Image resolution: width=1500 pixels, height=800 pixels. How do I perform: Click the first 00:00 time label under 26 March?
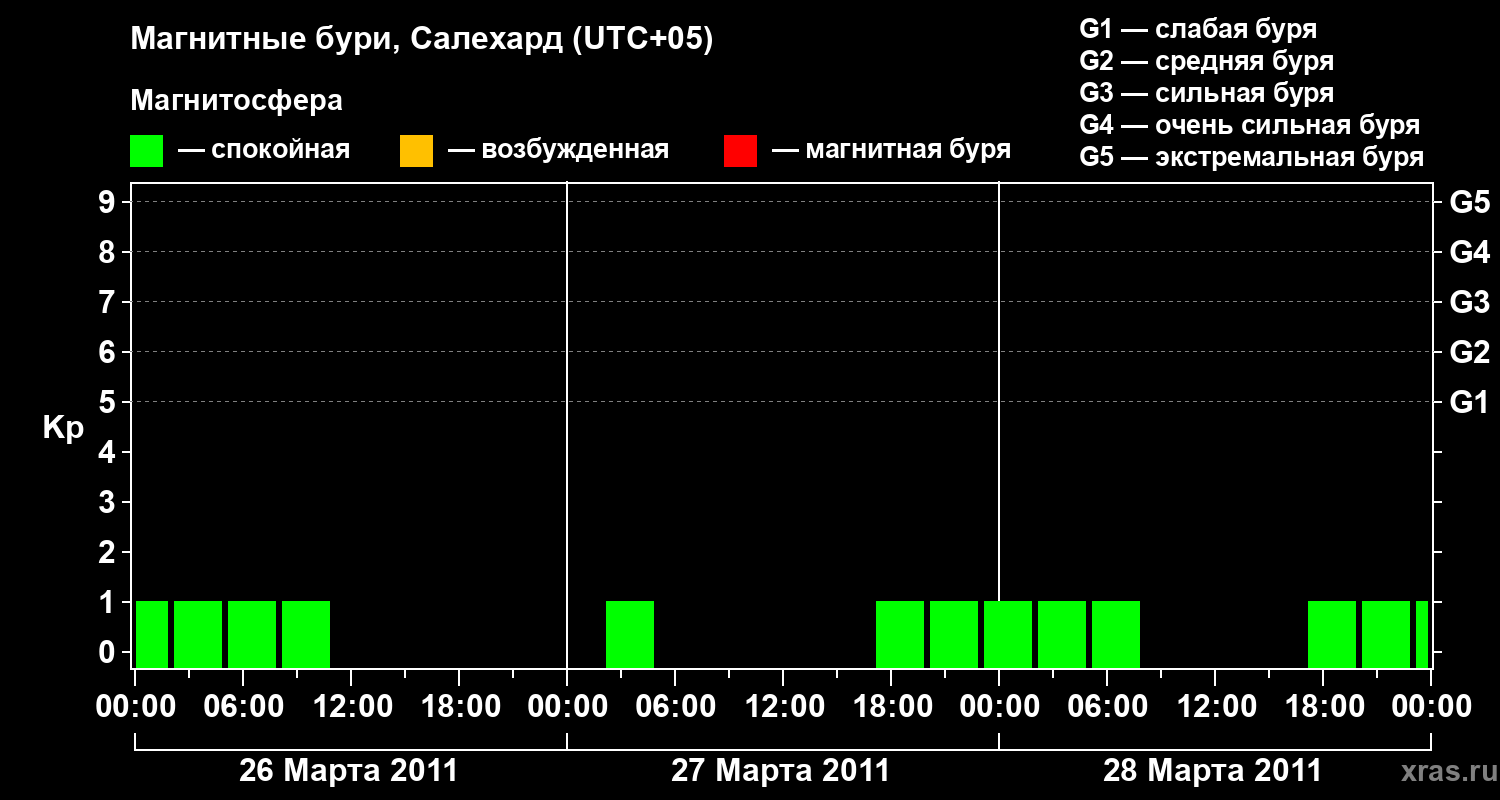point(135,707)
